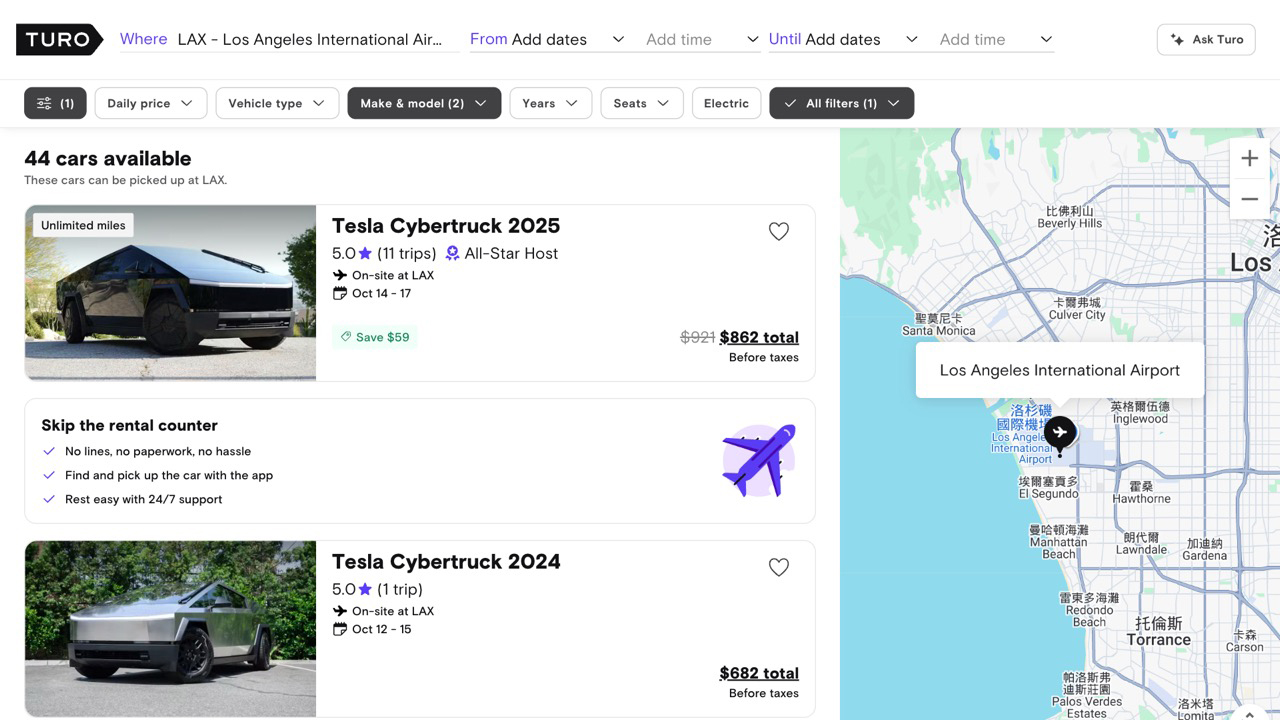Favorite the Tesla Cybertruck 2025 heart icon

coord(778,232)
